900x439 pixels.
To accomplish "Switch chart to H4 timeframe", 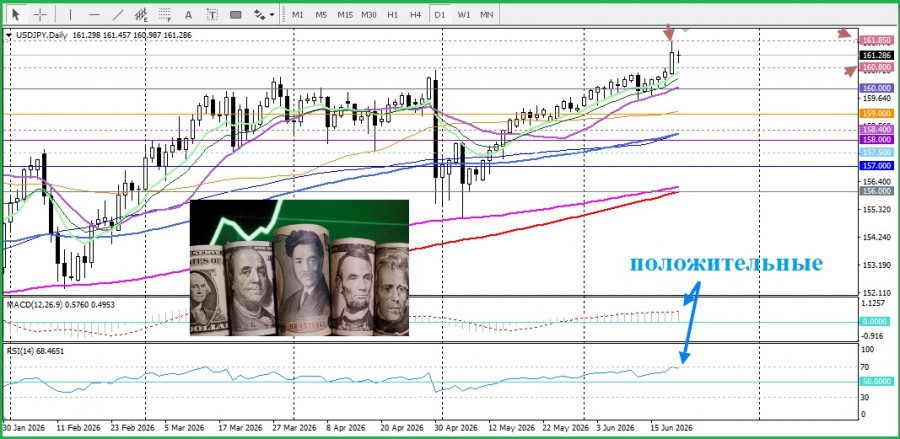I will (x=416, y=15).
